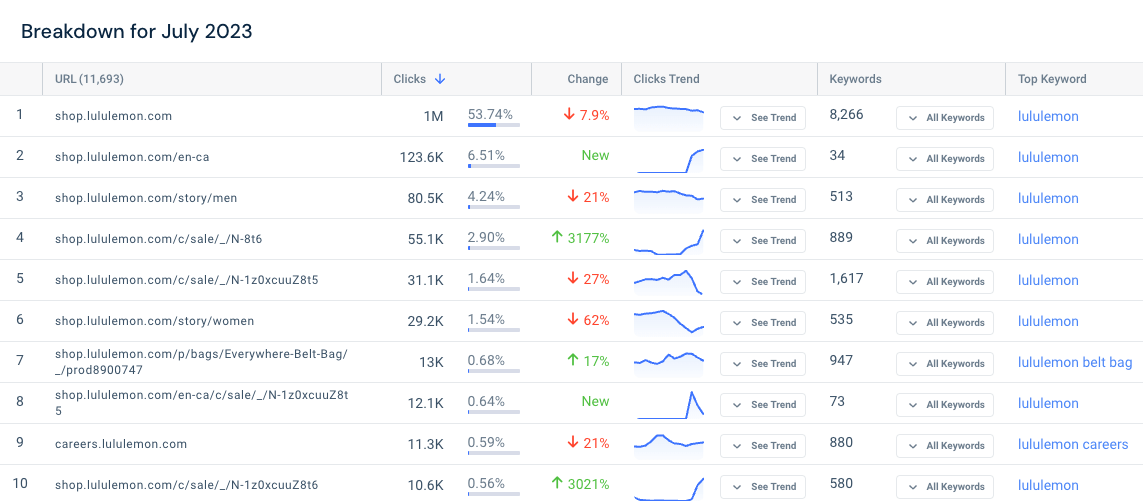Click the Clicks Trend column header
Screen dimensions: 1143x504
[666, 80]
